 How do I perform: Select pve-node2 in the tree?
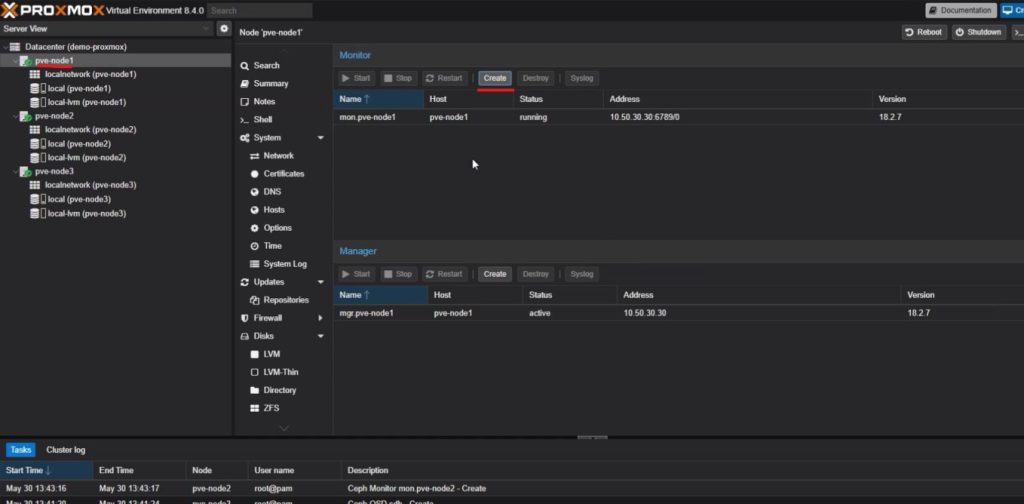[x=54, y=116]
